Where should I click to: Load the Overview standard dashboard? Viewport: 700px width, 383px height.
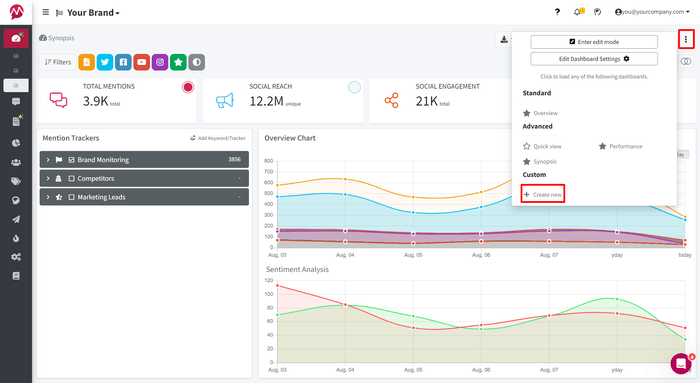click(540, 113)
